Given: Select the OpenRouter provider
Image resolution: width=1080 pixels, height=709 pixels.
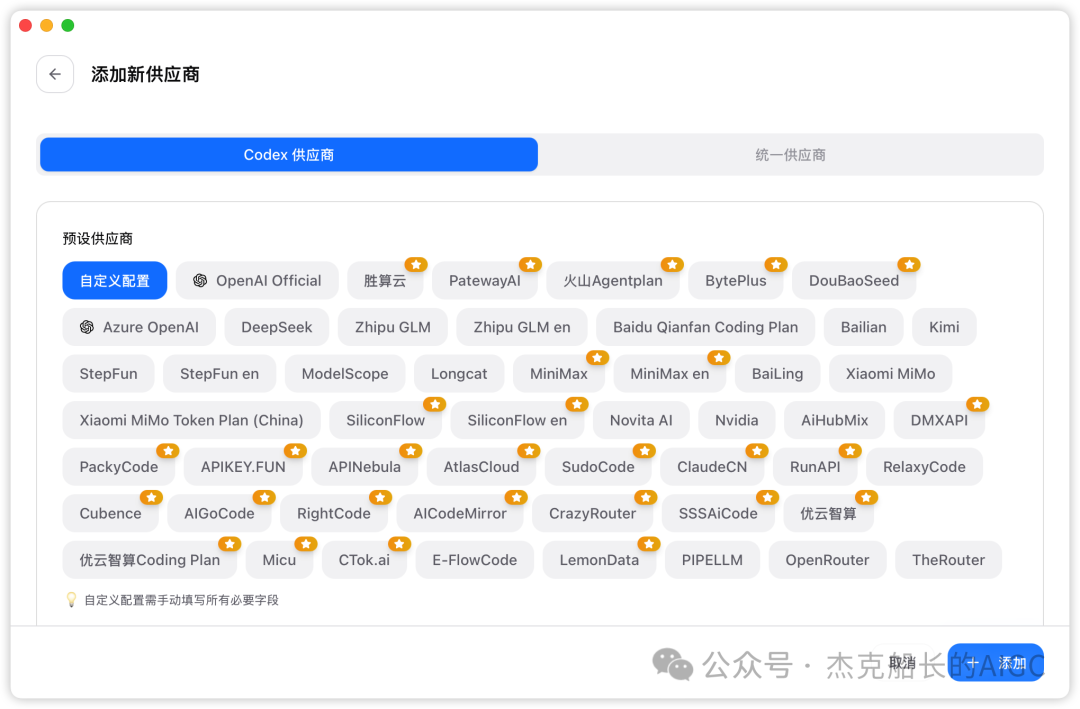Looking at the screenshot, I should pyautogui.click(x=827, y=560).
